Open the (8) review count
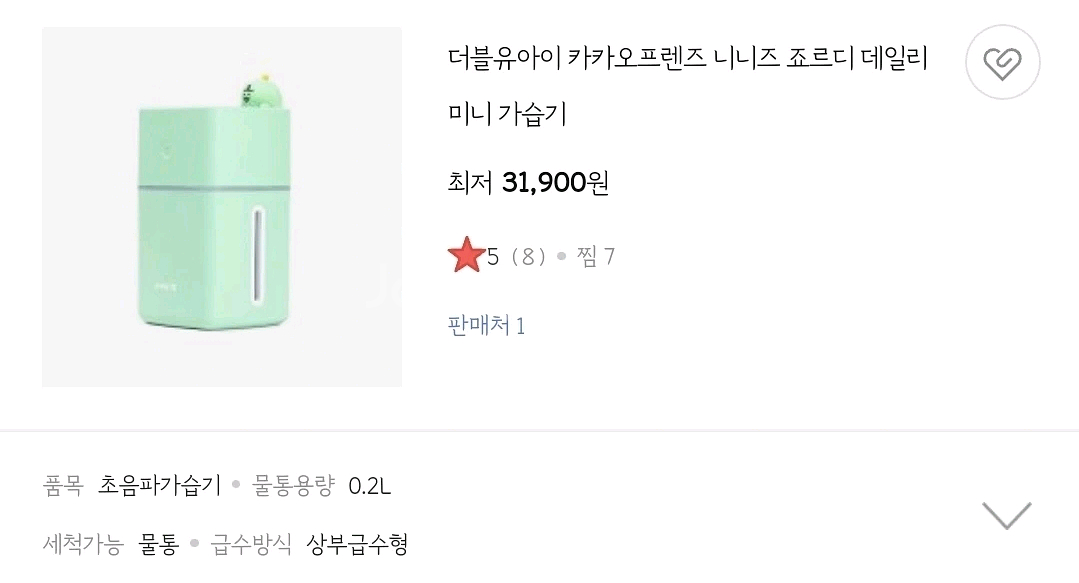Screen dimensions: 1079x583 coord(528,257)
